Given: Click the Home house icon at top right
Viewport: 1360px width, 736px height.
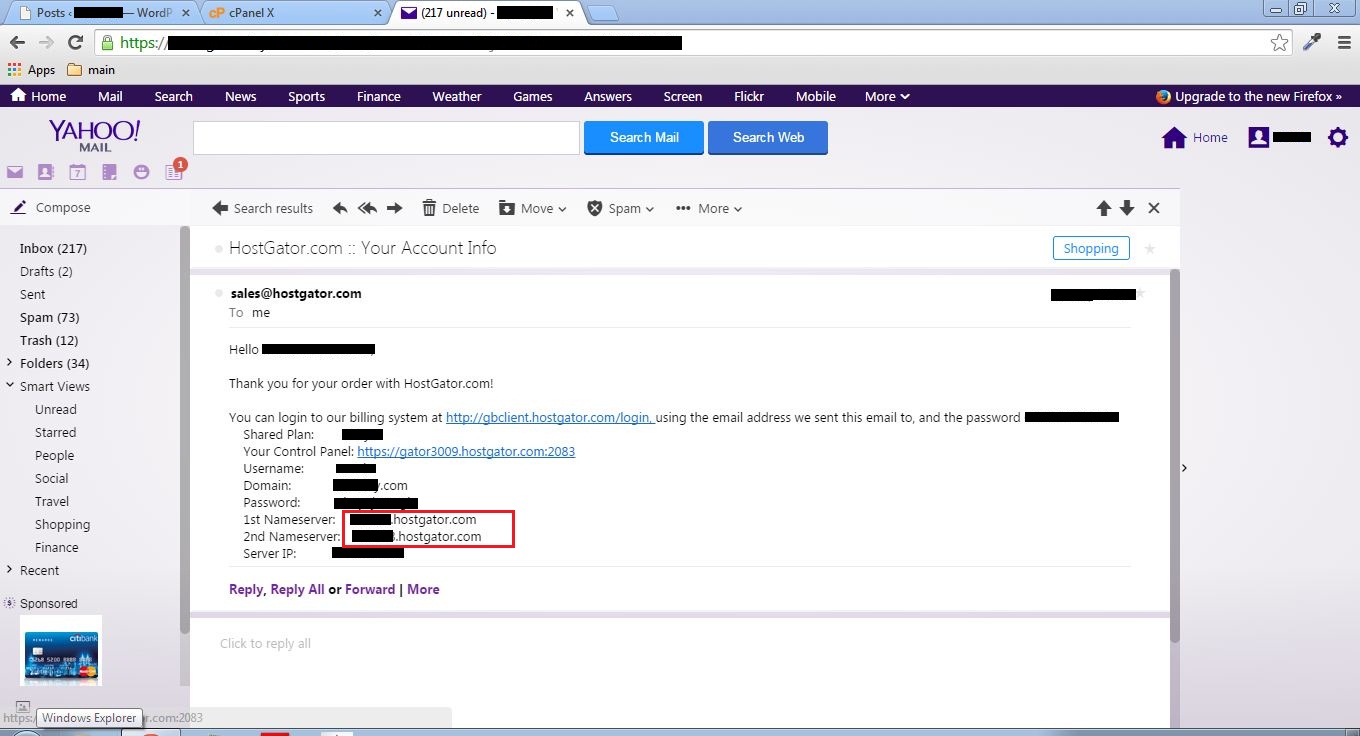Looking at the screenshot, I should pyautogui.click(x=1174, y=137).
